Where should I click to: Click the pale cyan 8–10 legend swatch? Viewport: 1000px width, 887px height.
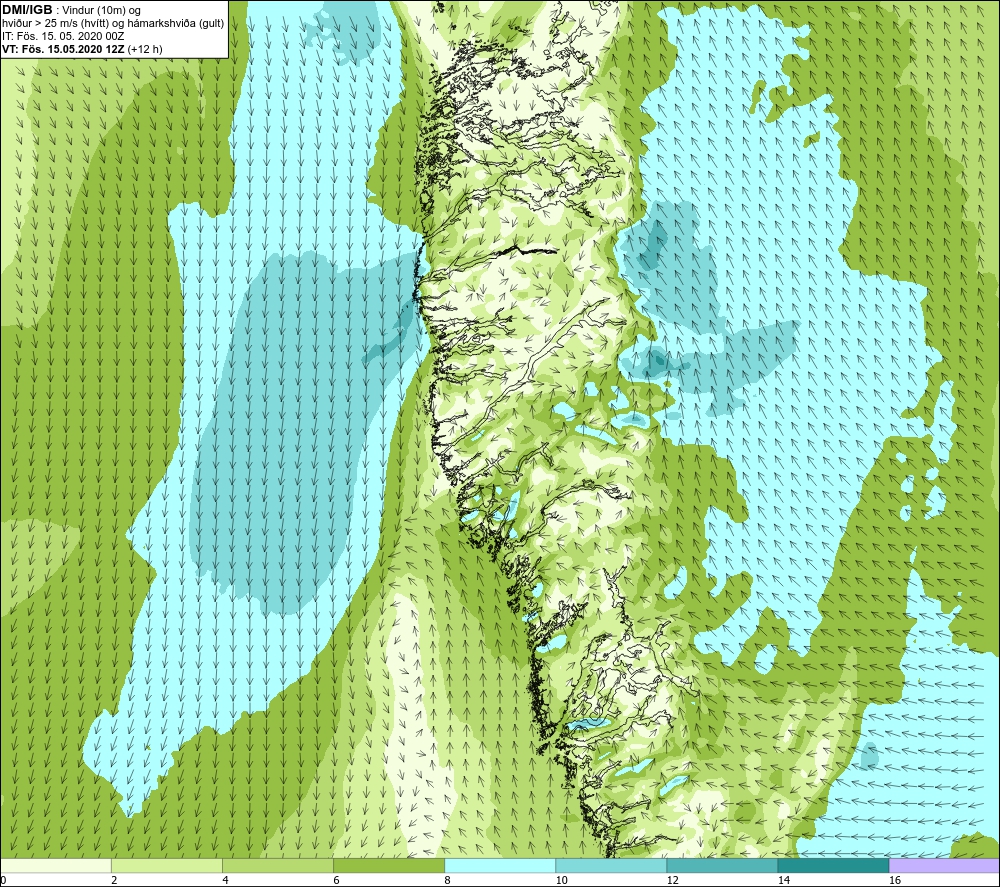tap(500, 865)
